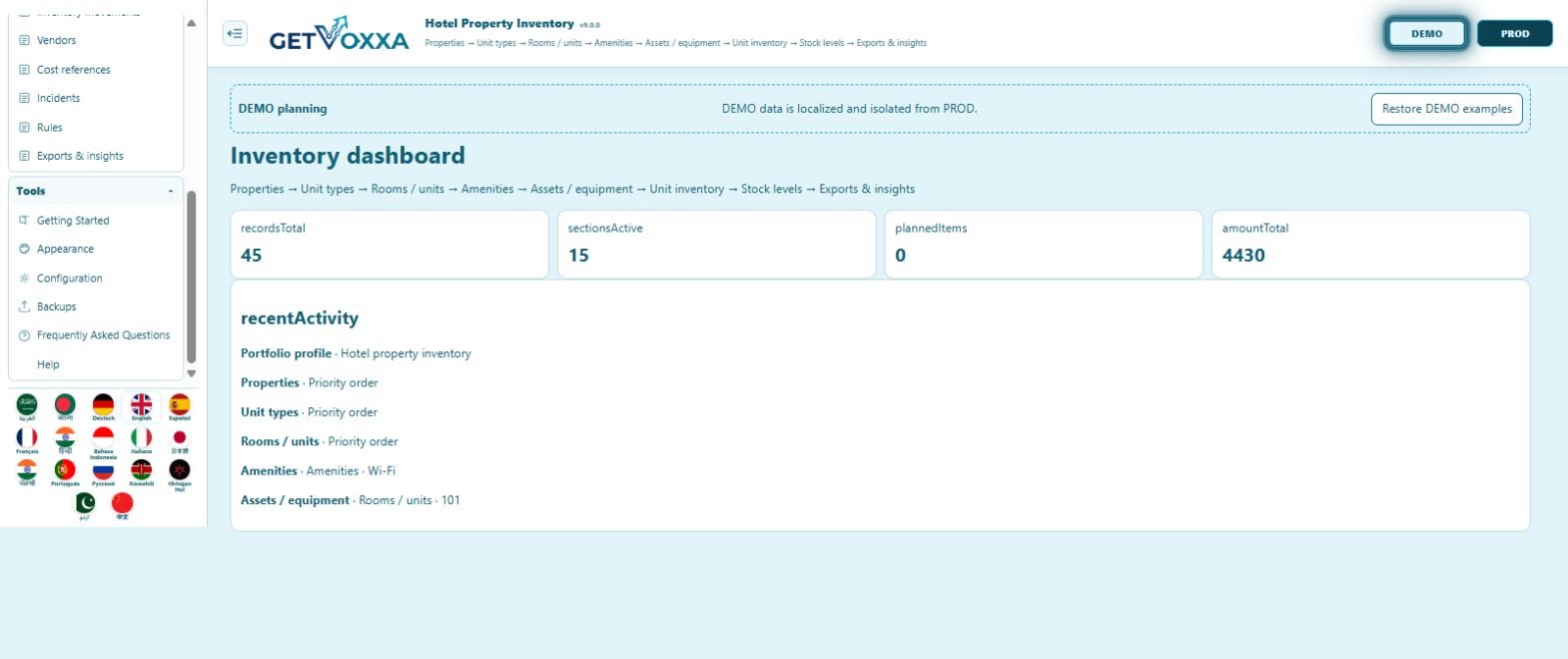
Task: Choose the Français flag
Action: 27,439
